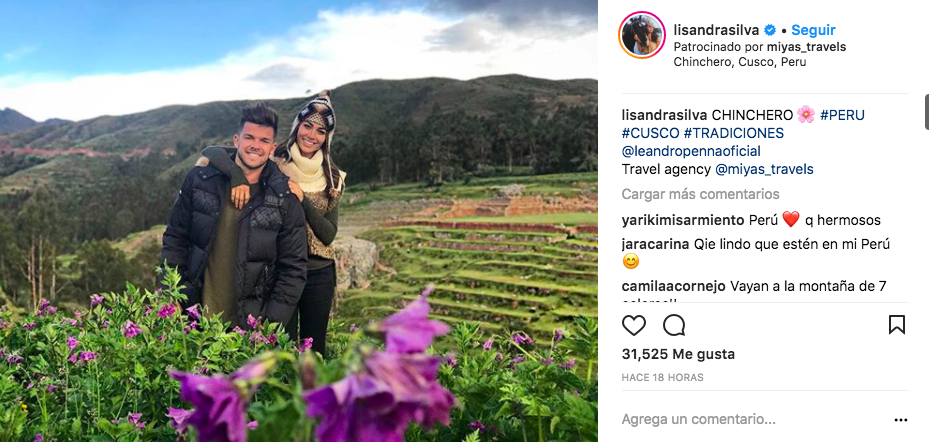Follow the account with Seguir
Viewport: 929px width, 442px height.
[813, 30]
